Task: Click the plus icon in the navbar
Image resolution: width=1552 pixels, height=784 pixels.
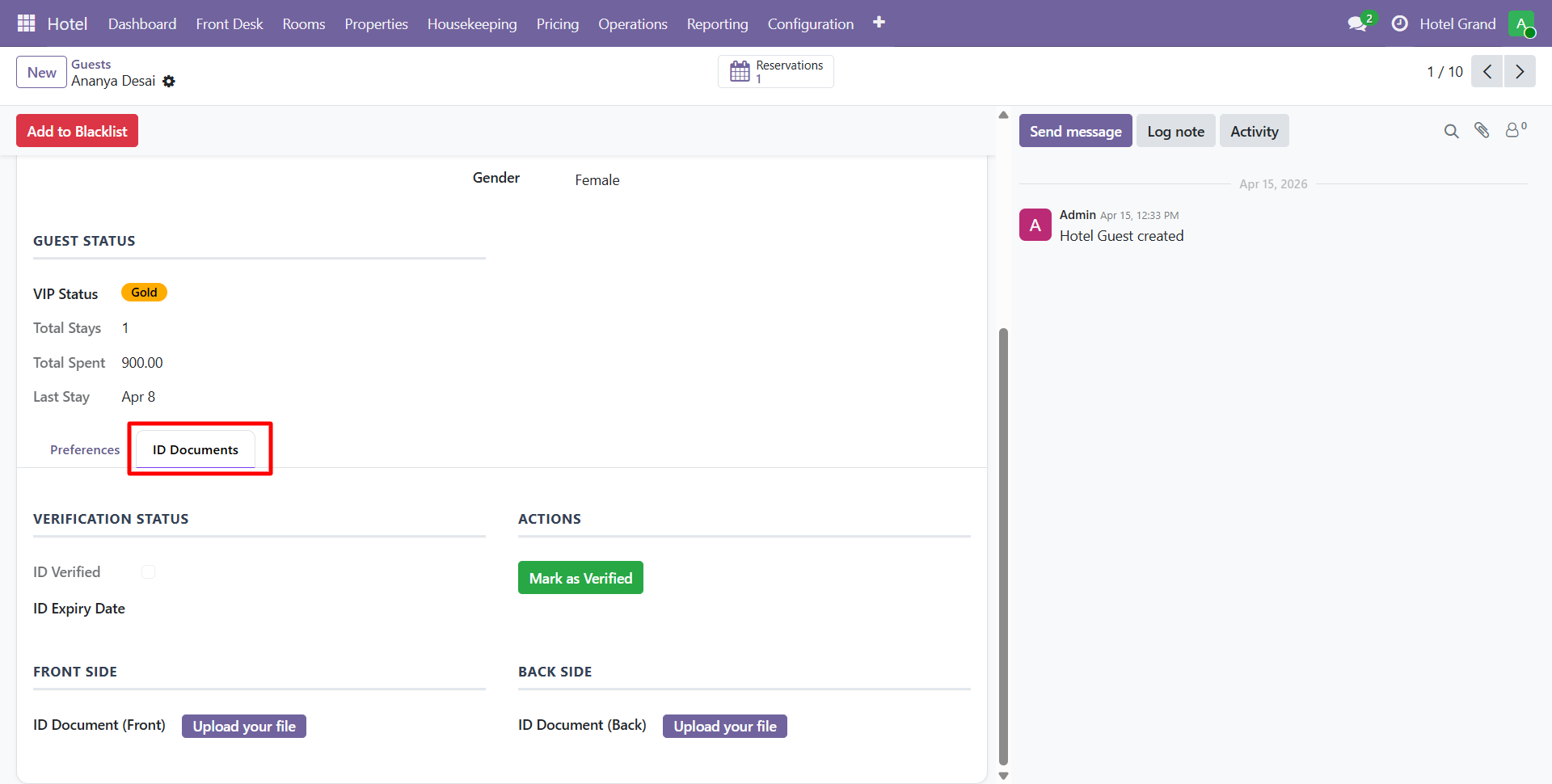Action: pos(879,23)
